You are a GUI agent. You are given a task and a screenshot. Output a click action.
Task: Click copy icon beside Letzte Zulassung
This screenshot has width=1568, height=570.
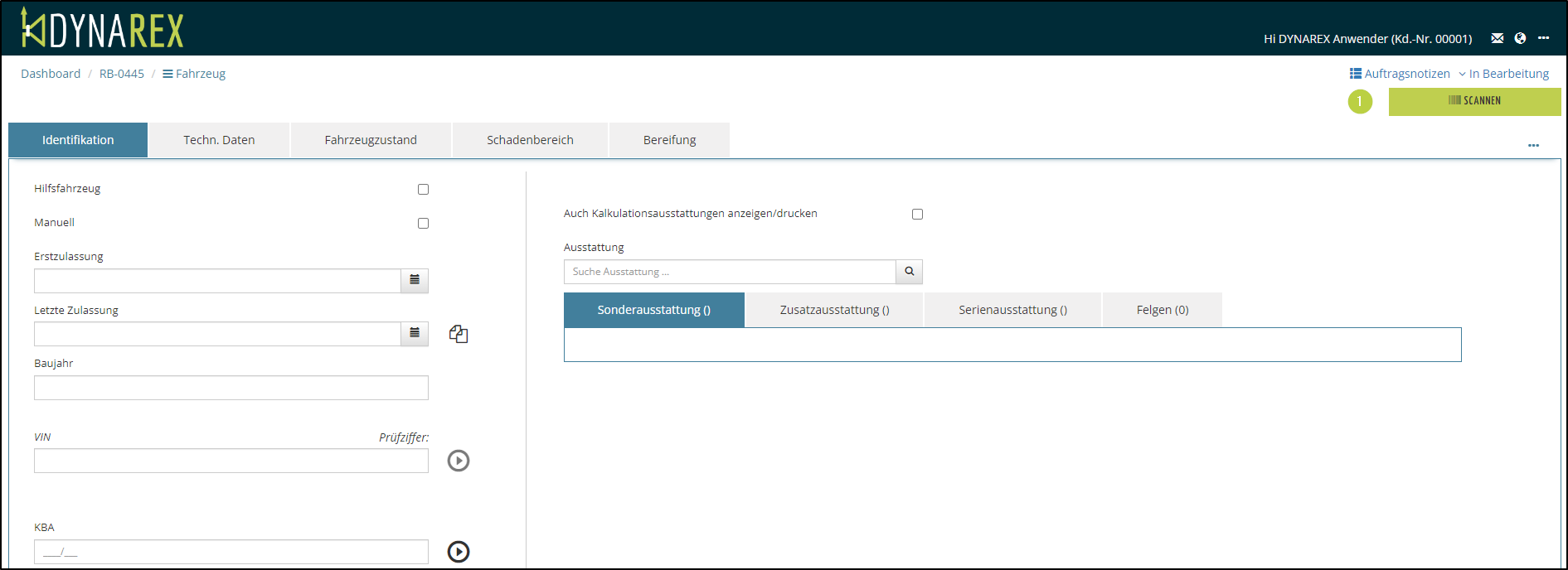[459, 334]
